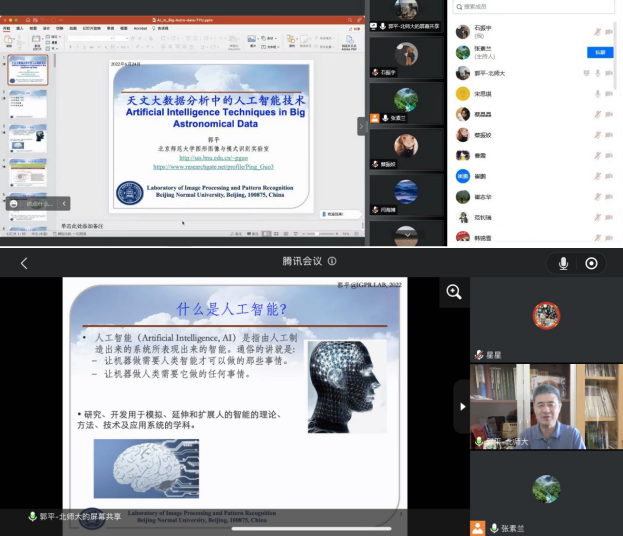Screen dimensions: 623x536
Task: Click the screen share icon beside 郭平-北师大
Action: point(587,73)
